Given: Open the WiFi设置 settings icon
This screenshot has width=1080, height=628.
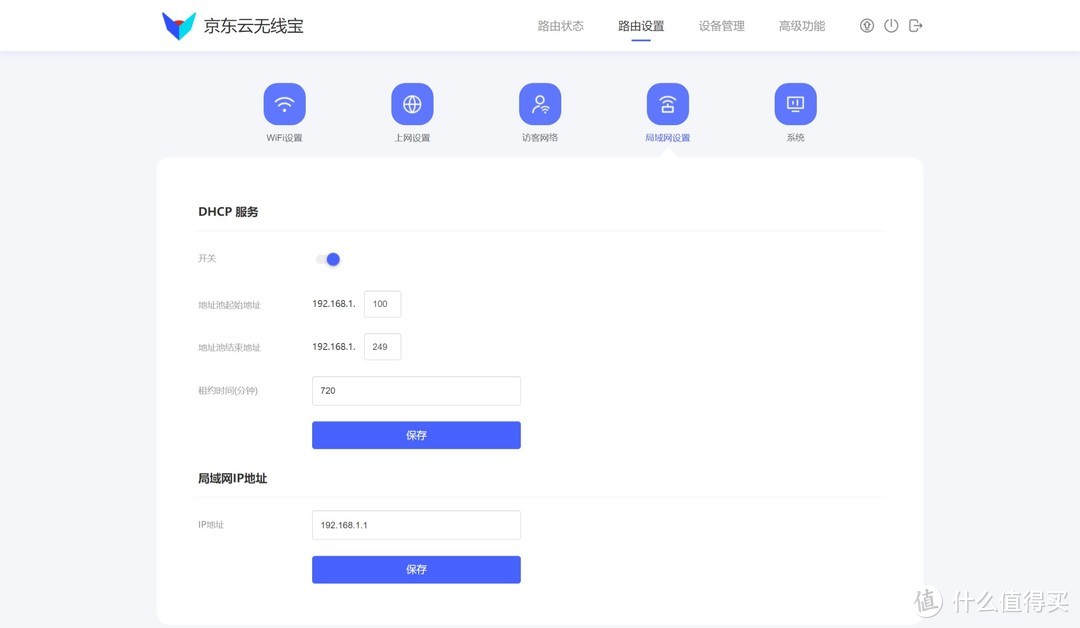Looking at the screenshot, I should click(285, 102).
